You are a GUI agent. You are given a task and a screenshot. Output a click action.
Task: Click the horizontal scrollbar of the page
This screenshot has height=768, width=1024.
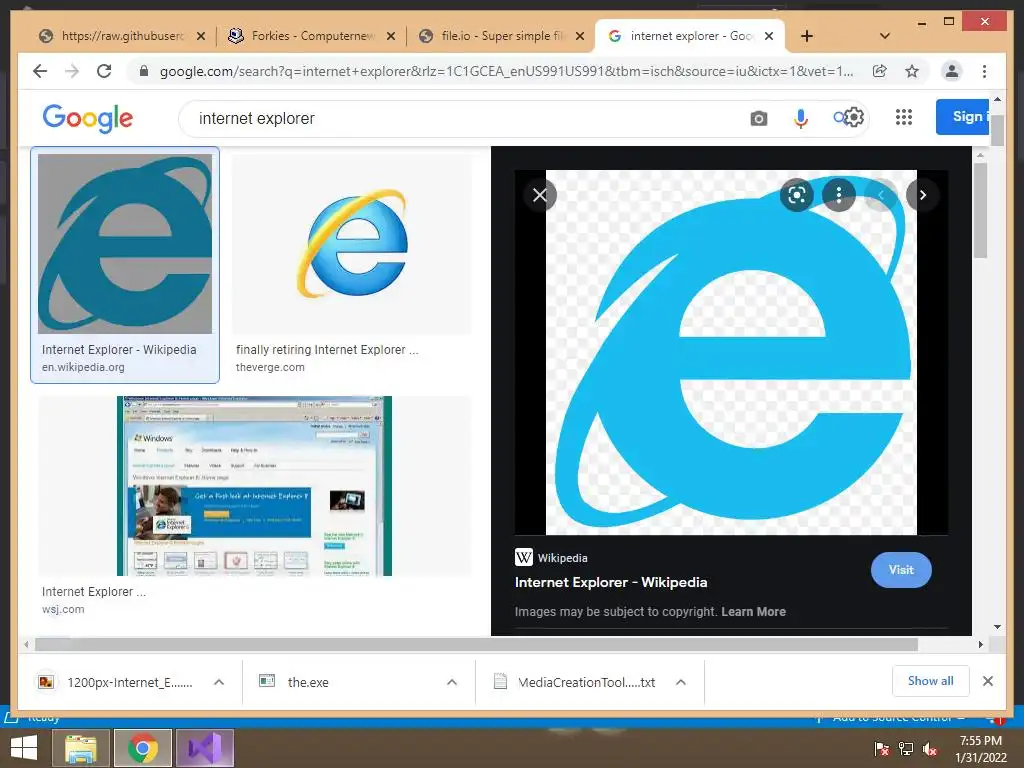click(476, 645)
